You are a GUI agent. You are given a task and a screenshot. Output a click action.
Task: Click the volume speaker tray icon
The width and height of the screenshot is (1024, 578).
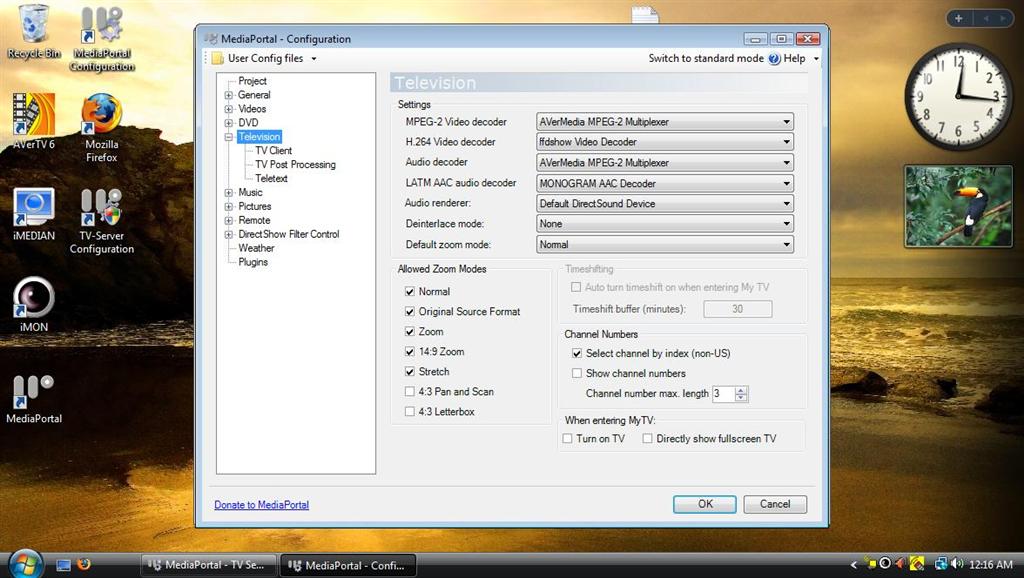pos(957,564)
